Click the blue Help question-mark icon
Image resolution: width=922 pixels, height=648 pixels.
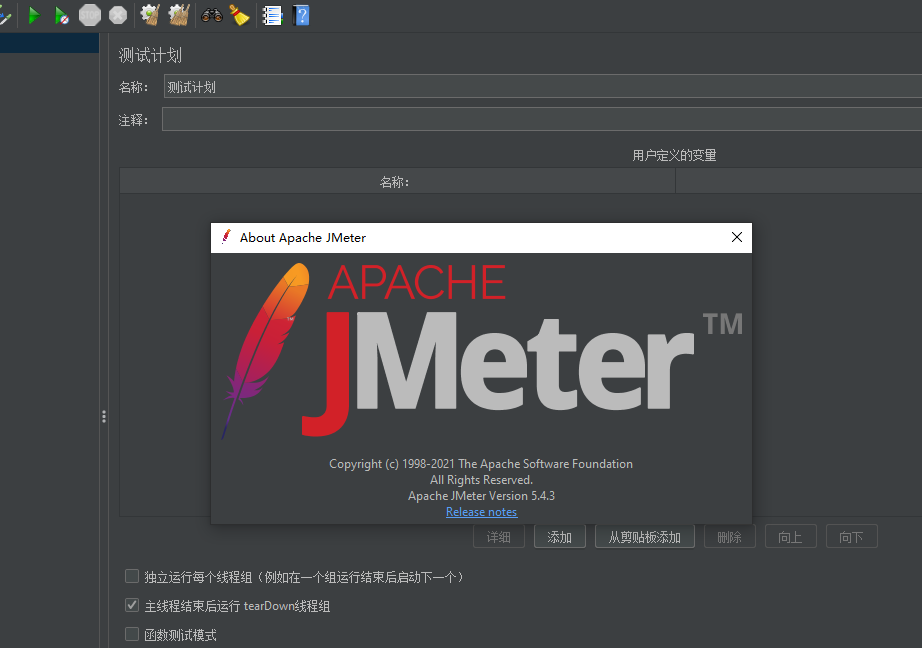(x=301, y=15)
